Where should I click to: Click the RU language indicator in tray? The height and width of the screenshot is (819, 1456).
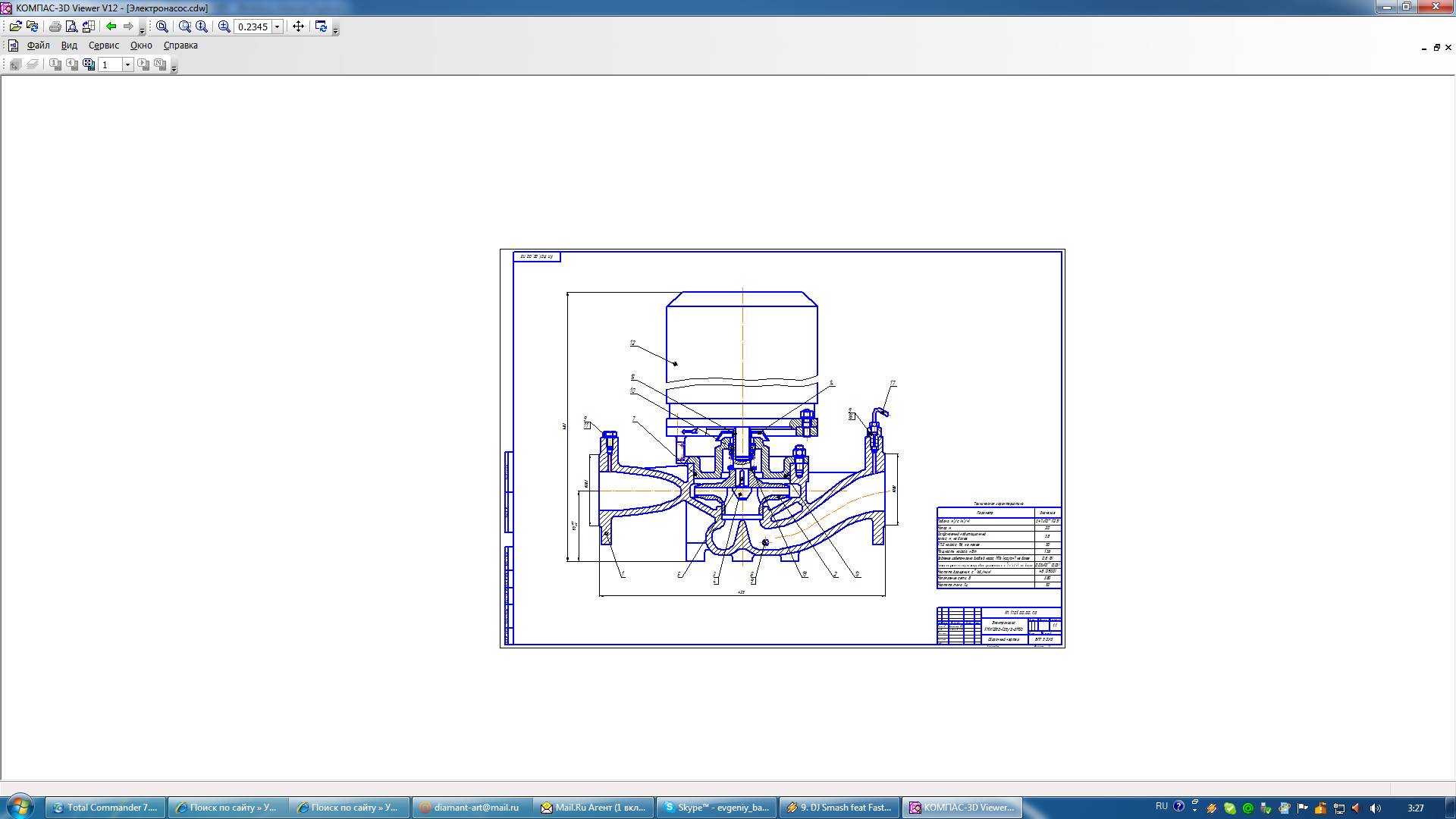tap(1161, 806)
